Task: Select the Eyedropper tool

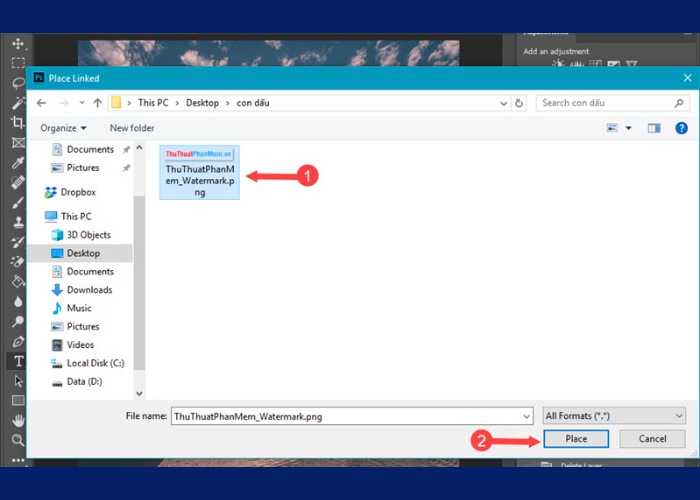Action: [17, 162]
